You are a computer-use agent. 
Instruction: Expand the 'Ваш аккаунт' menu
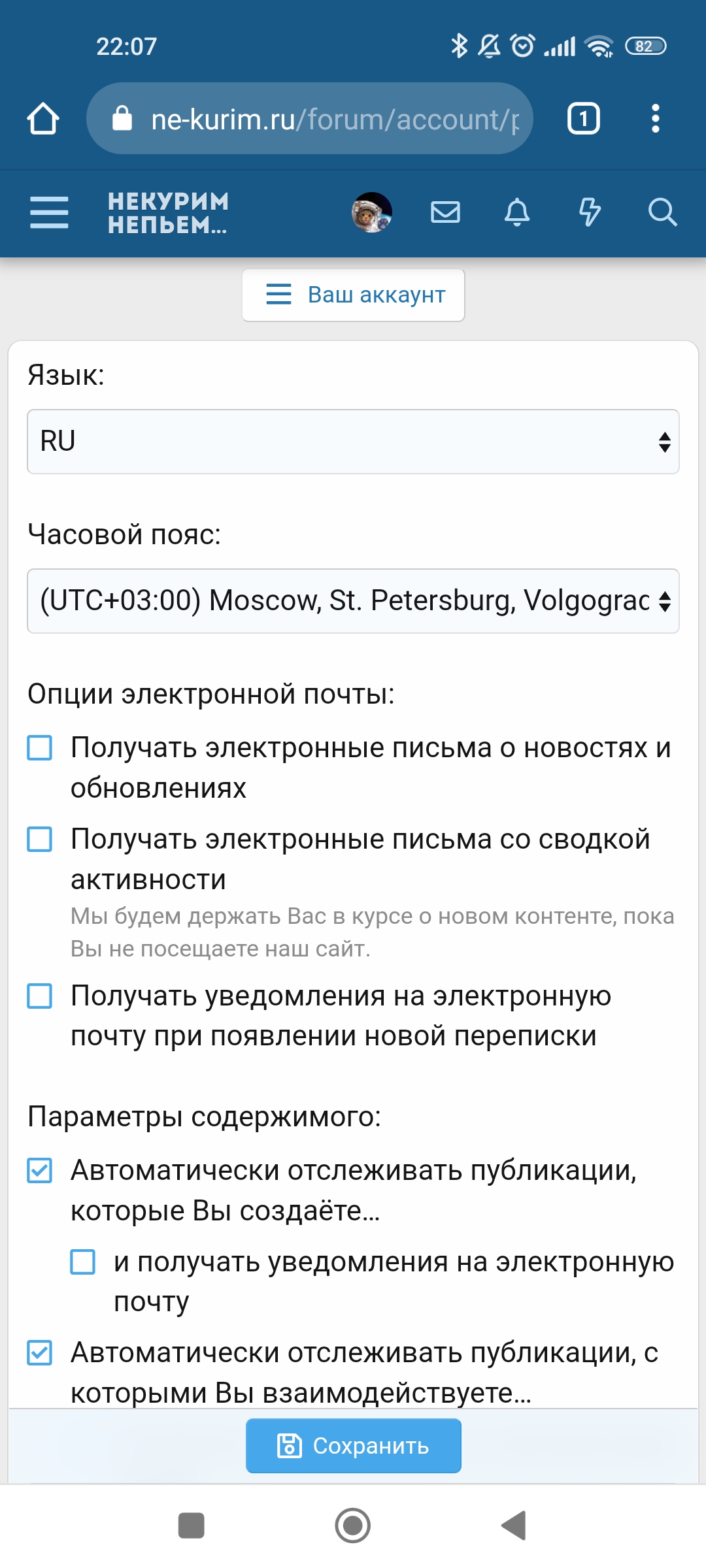click(x=354, y=295)
